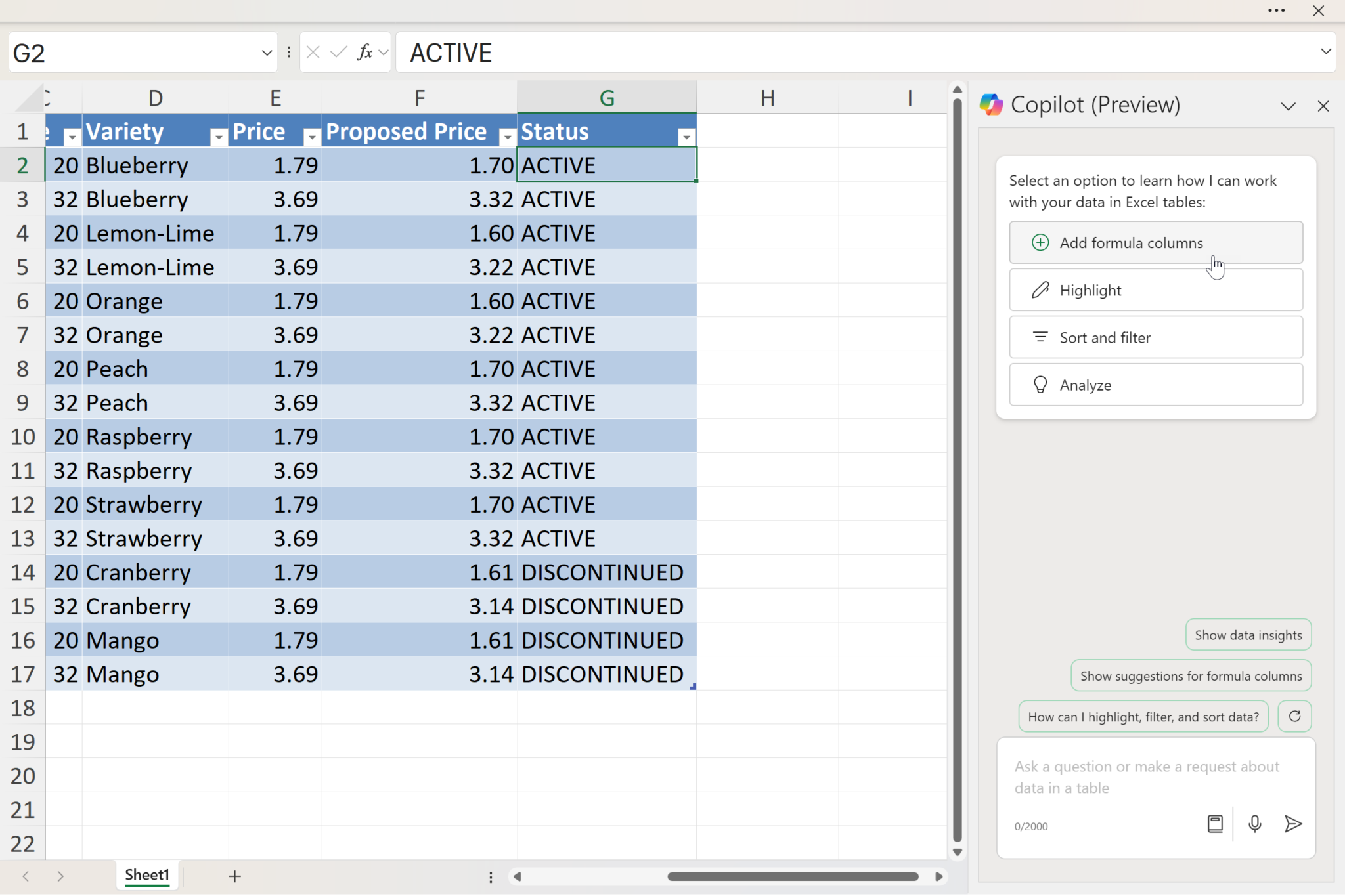This screenshot has height=896, width=1345.
Task: Click the horizontal scrollbar thumb
Action: click(x=792, y=876)
